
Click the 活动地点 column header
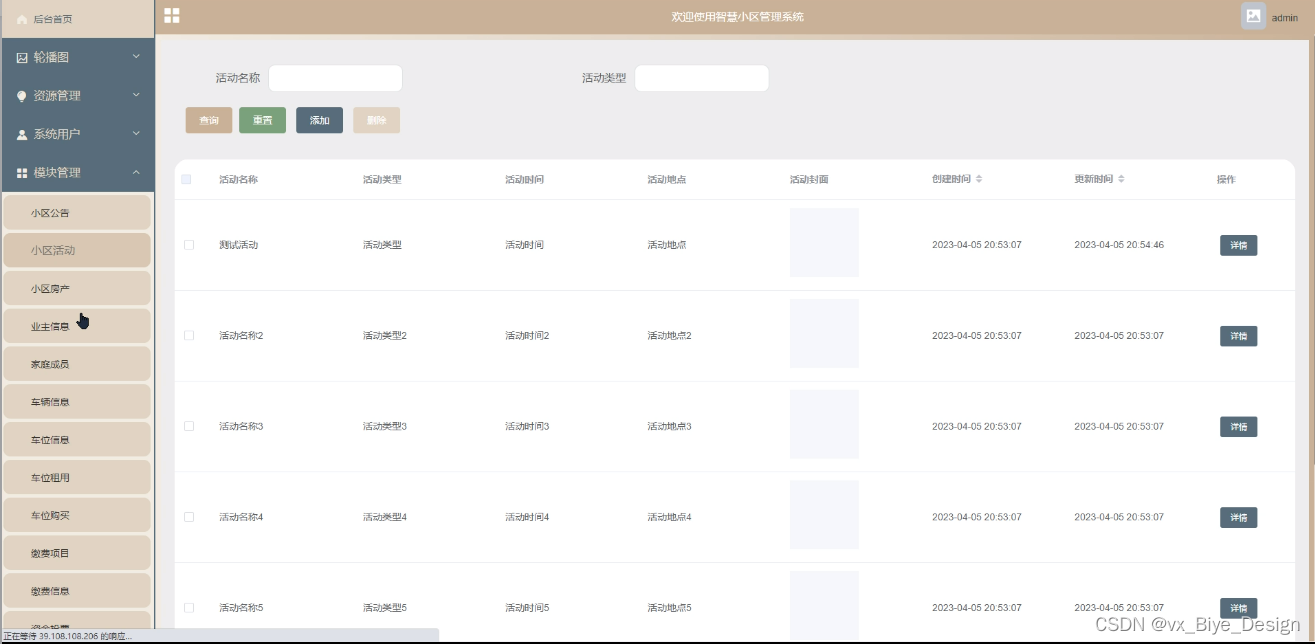[x=667, y=180]
